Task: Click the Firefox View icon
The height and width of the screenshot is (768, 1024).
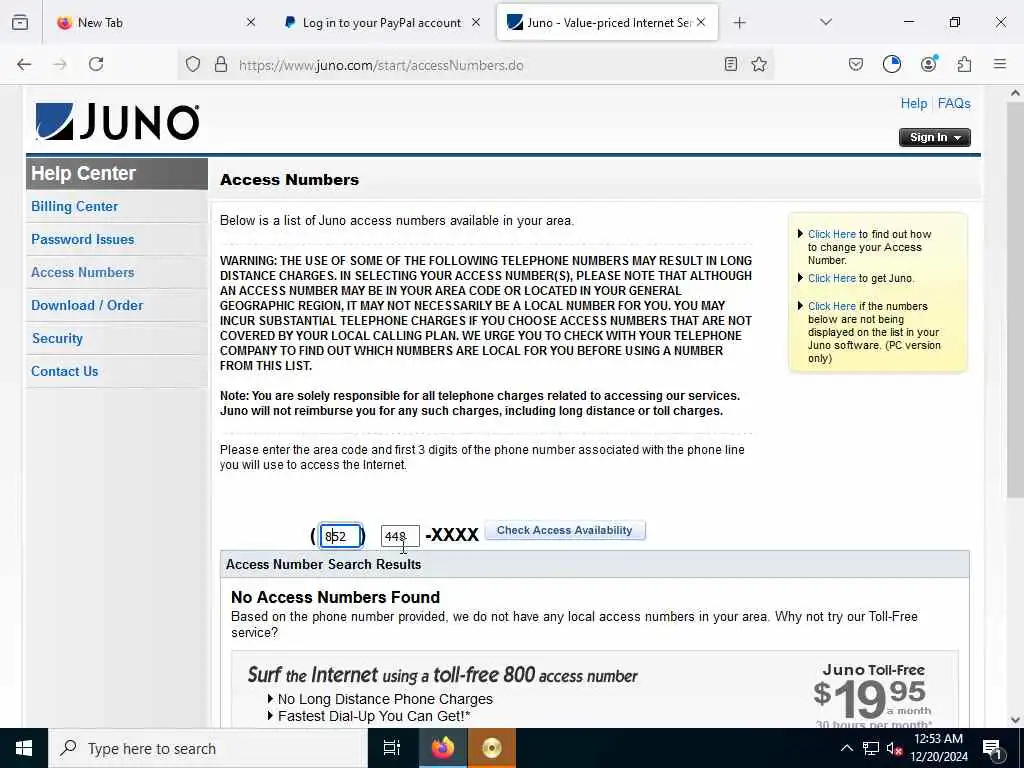Action: point(20,22)
